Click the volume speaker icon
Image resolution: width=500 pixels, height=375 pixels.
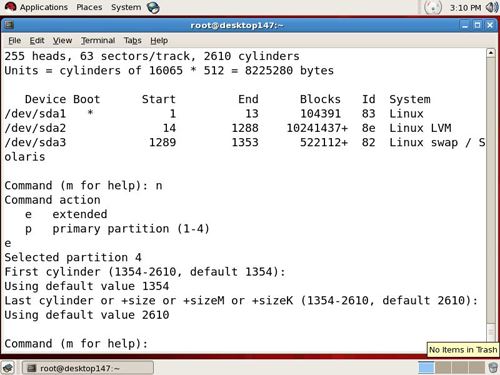[492, 7]
